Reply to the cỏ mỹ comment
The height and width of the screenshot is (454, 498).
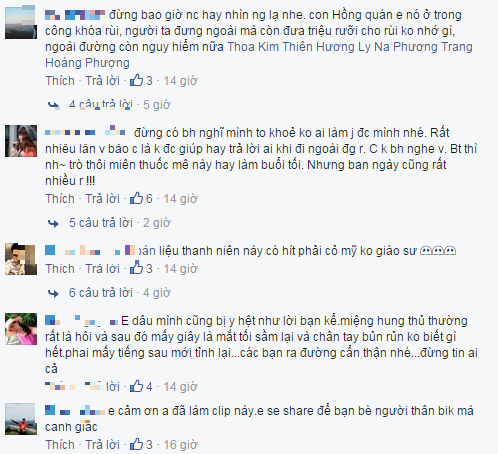tap(102, 269)
